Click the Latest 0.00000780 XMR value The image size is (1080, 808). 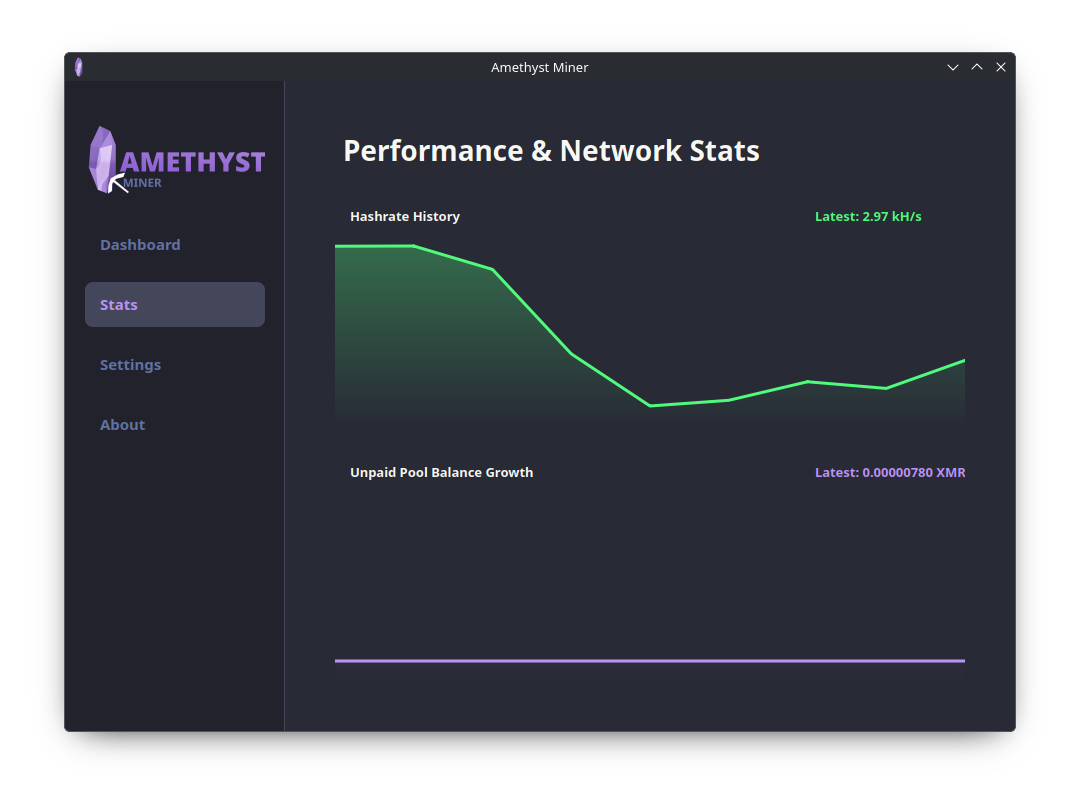click(x=890, y=473)
